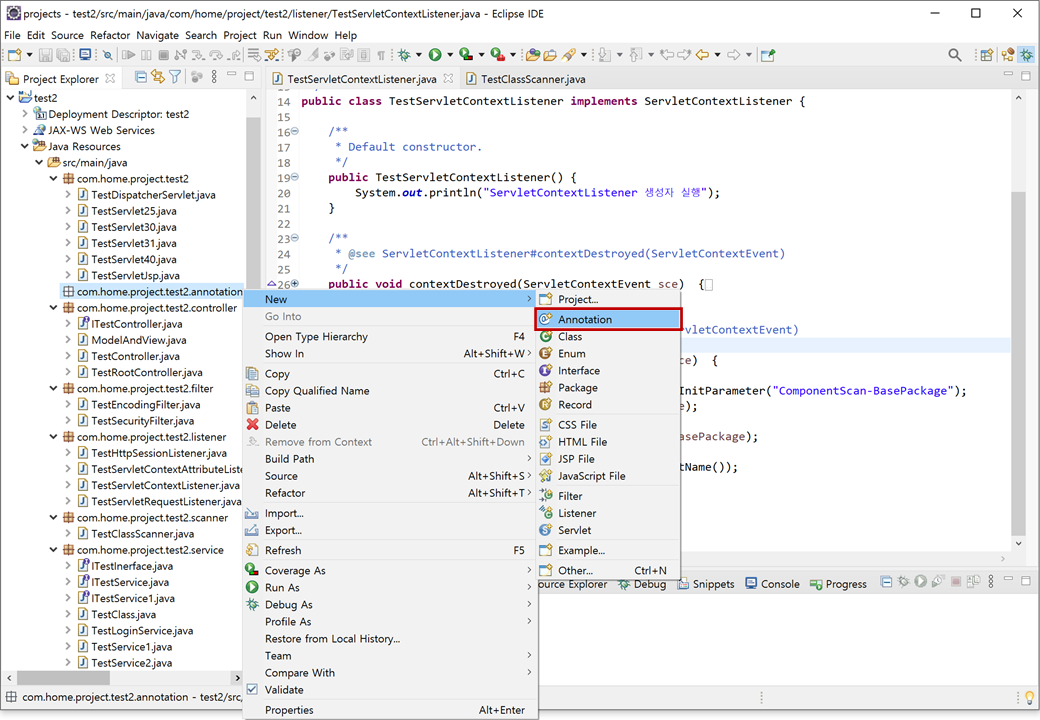Screen dimensions: 1040x720
Task: Open Build Path submenu
Action: point(391,459)
